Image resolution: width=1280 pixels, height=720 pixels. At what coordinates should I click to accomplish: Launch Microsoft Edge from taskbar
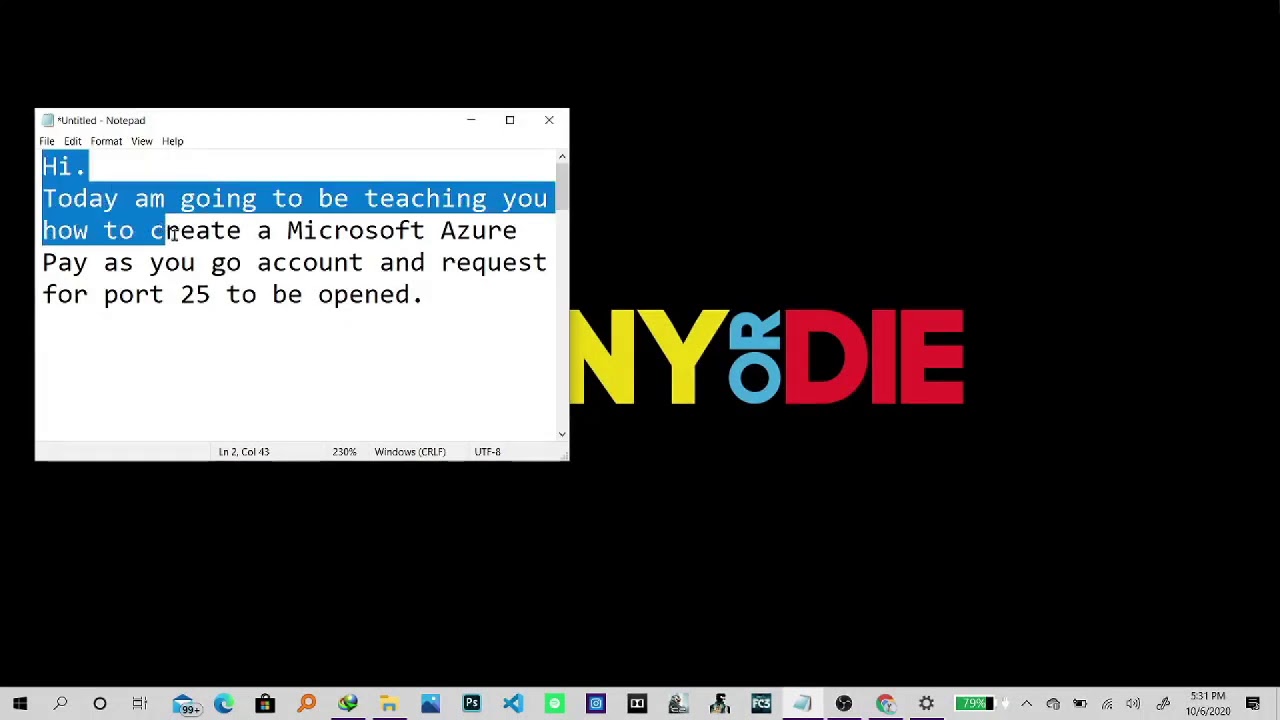(x=224, y=704)
